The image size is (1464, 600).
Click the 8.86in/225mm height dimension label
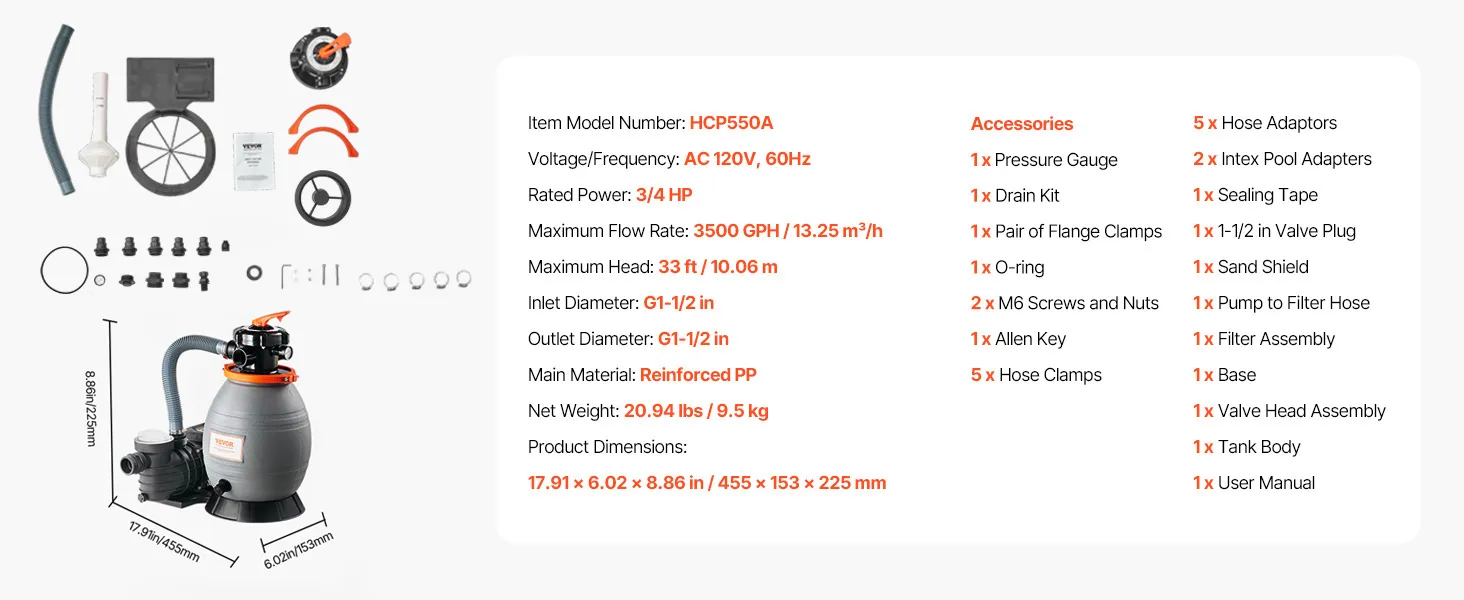click(x=91, y=408)
